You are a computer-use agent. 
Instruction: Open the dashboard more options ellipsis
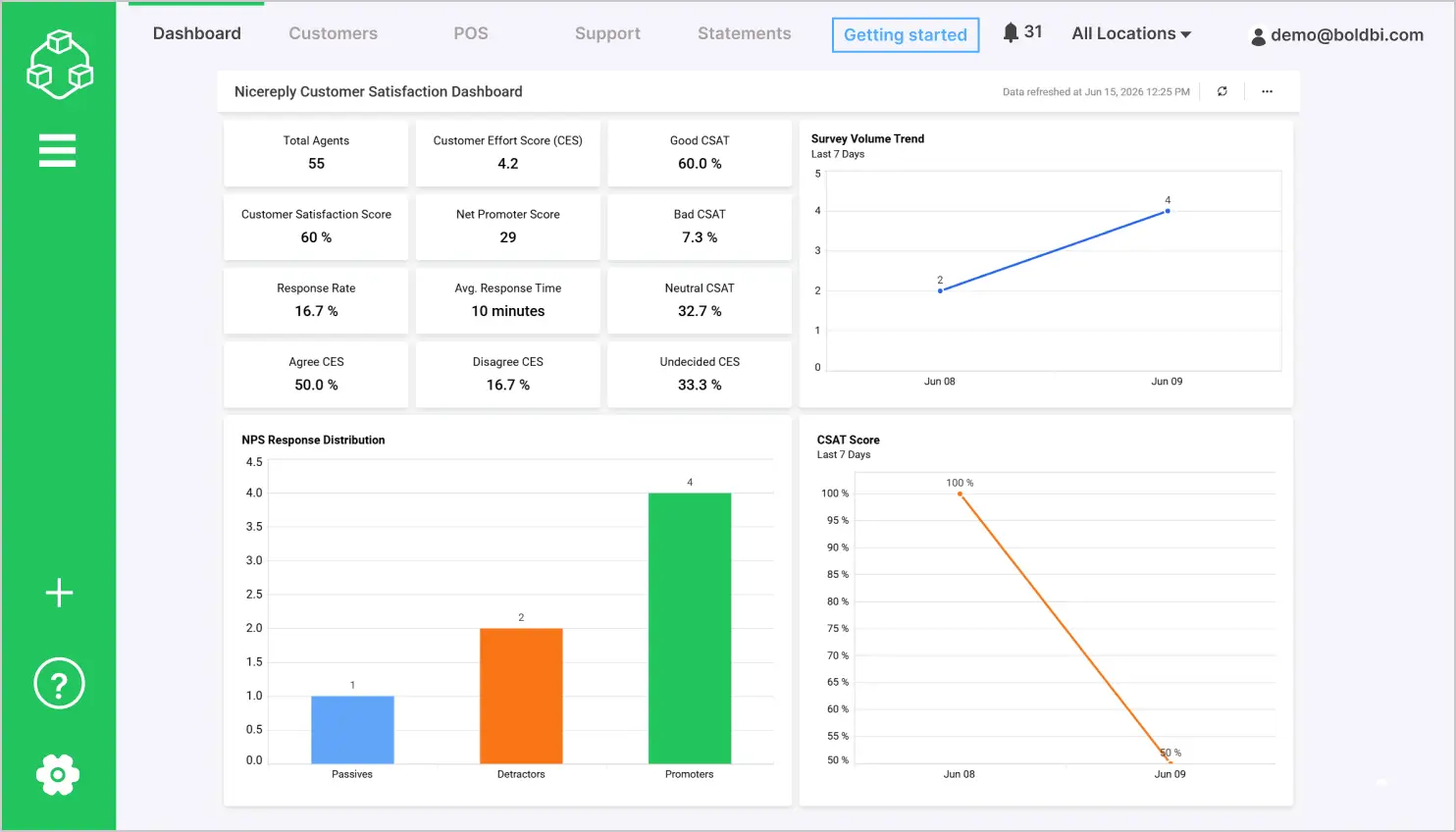(1267, 91)
